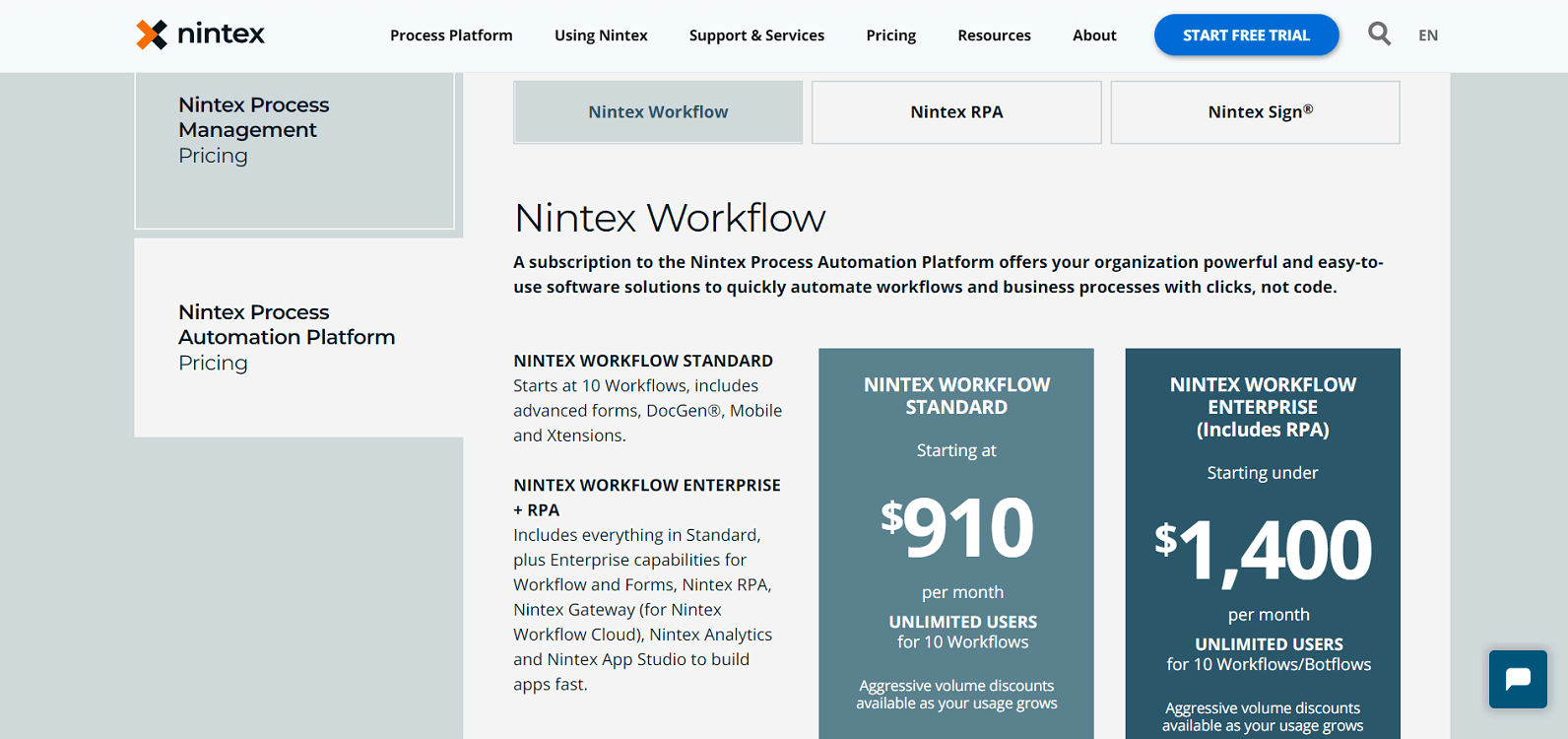Click the Nintex Workflow Enterprise pricing card
This screenshot has height=739, width=1568.
tap(1263, 543)
